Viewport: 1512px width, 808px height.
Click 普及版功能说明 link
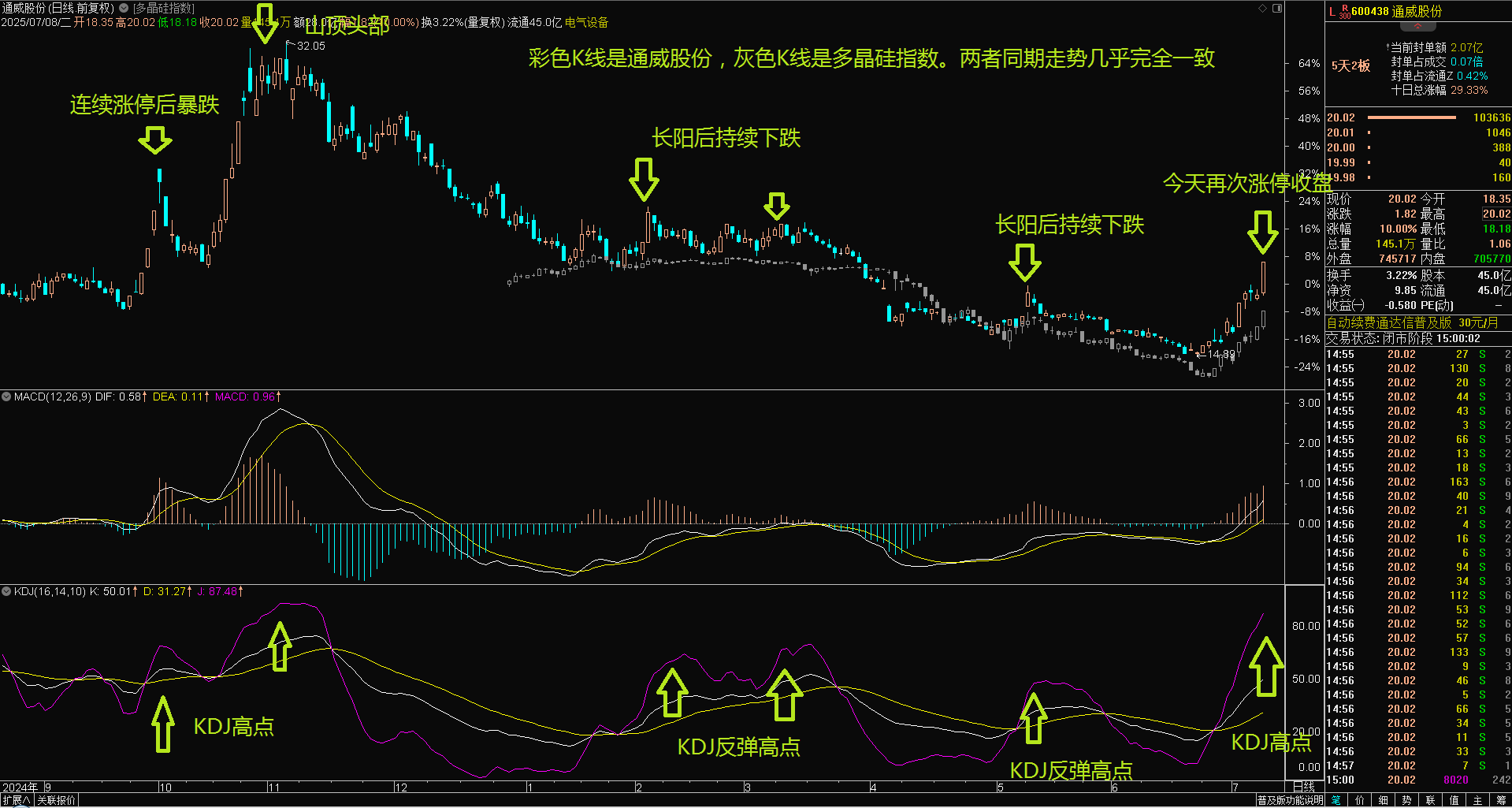[x=1290, y=800]
